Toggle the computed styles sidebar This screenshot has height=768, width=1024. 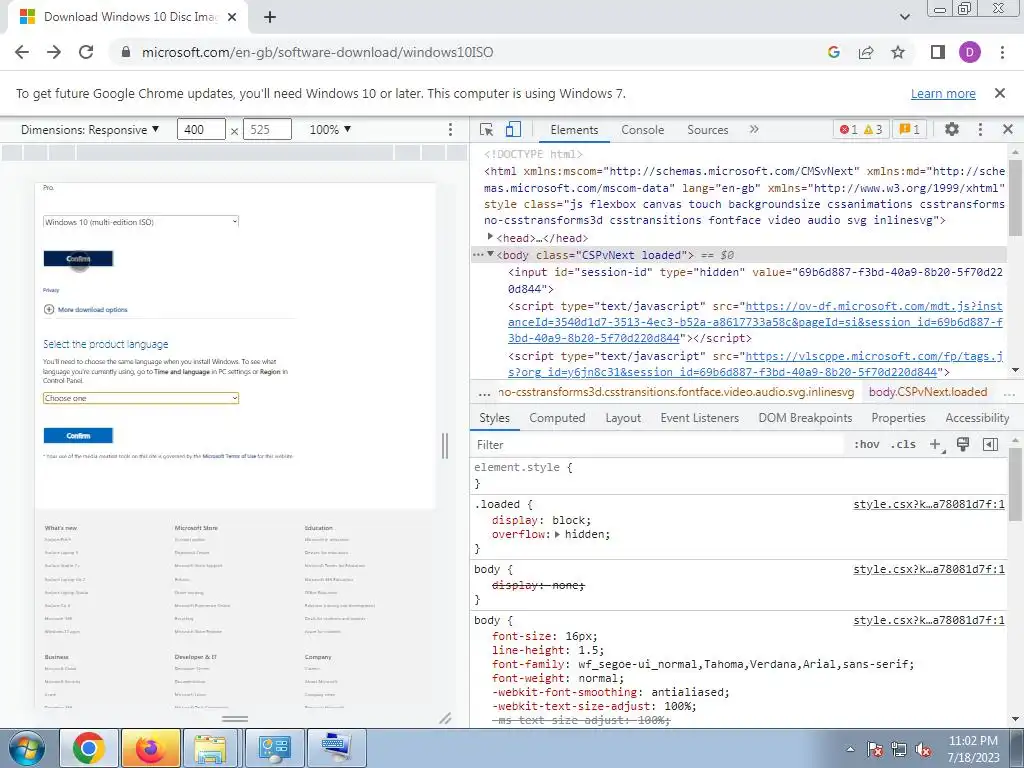tap(990, 445)
